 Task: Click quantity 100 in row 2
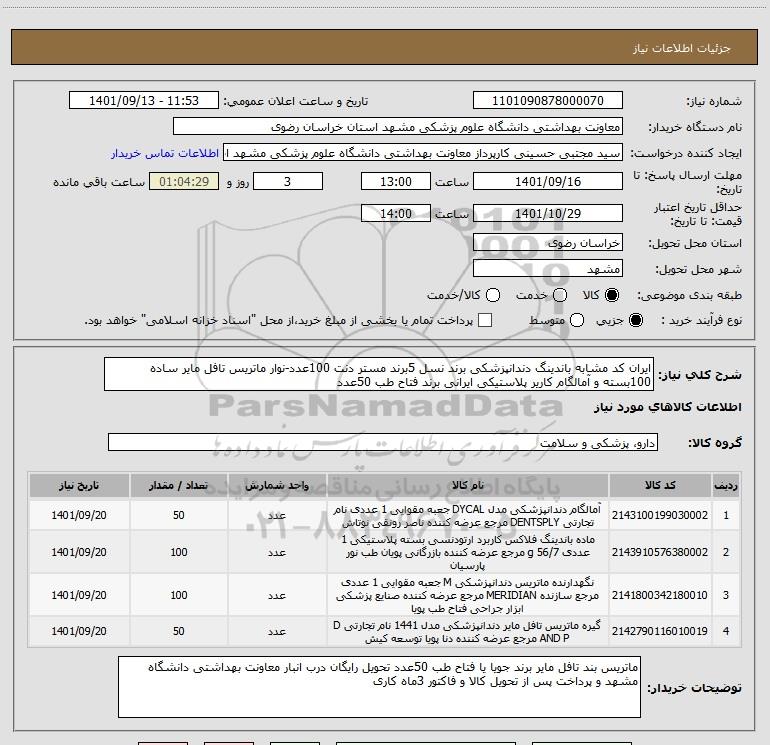pyautogui.click(x=179, y=552)
